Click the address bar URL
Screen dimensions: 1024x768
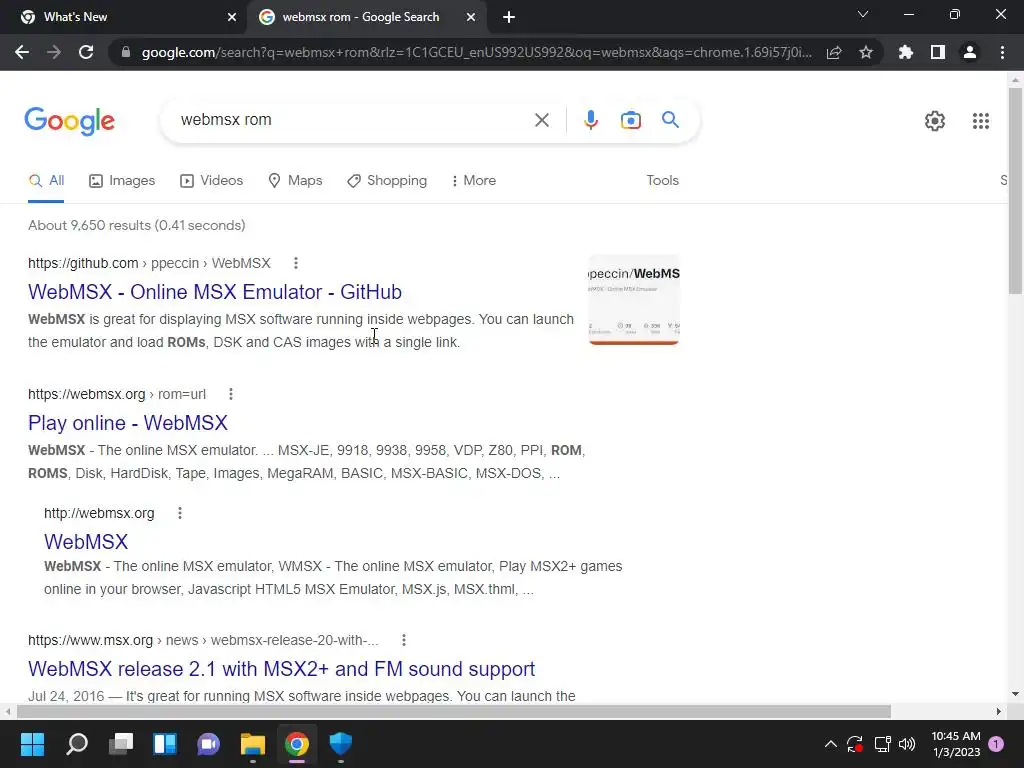477,52
